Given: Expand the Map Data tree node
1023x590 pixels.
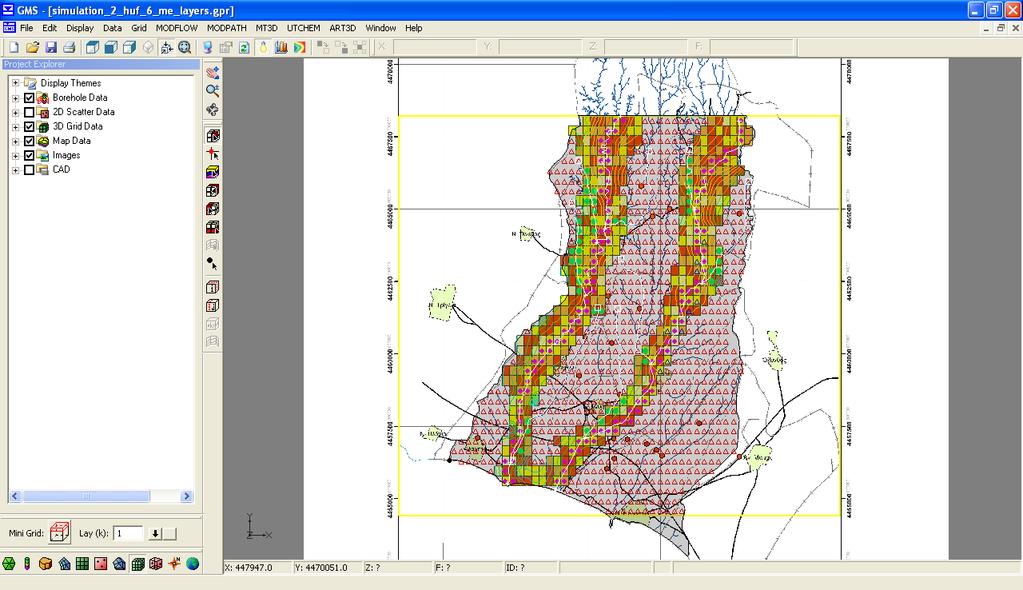Looking at the screenshot, I should [15, 141].
